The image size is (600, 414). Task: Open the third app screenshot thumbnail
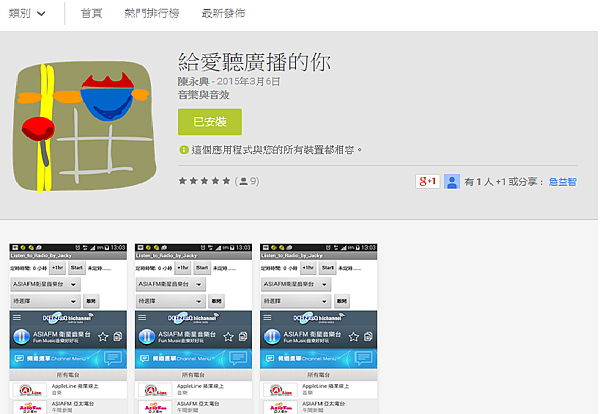click(318, 329)
